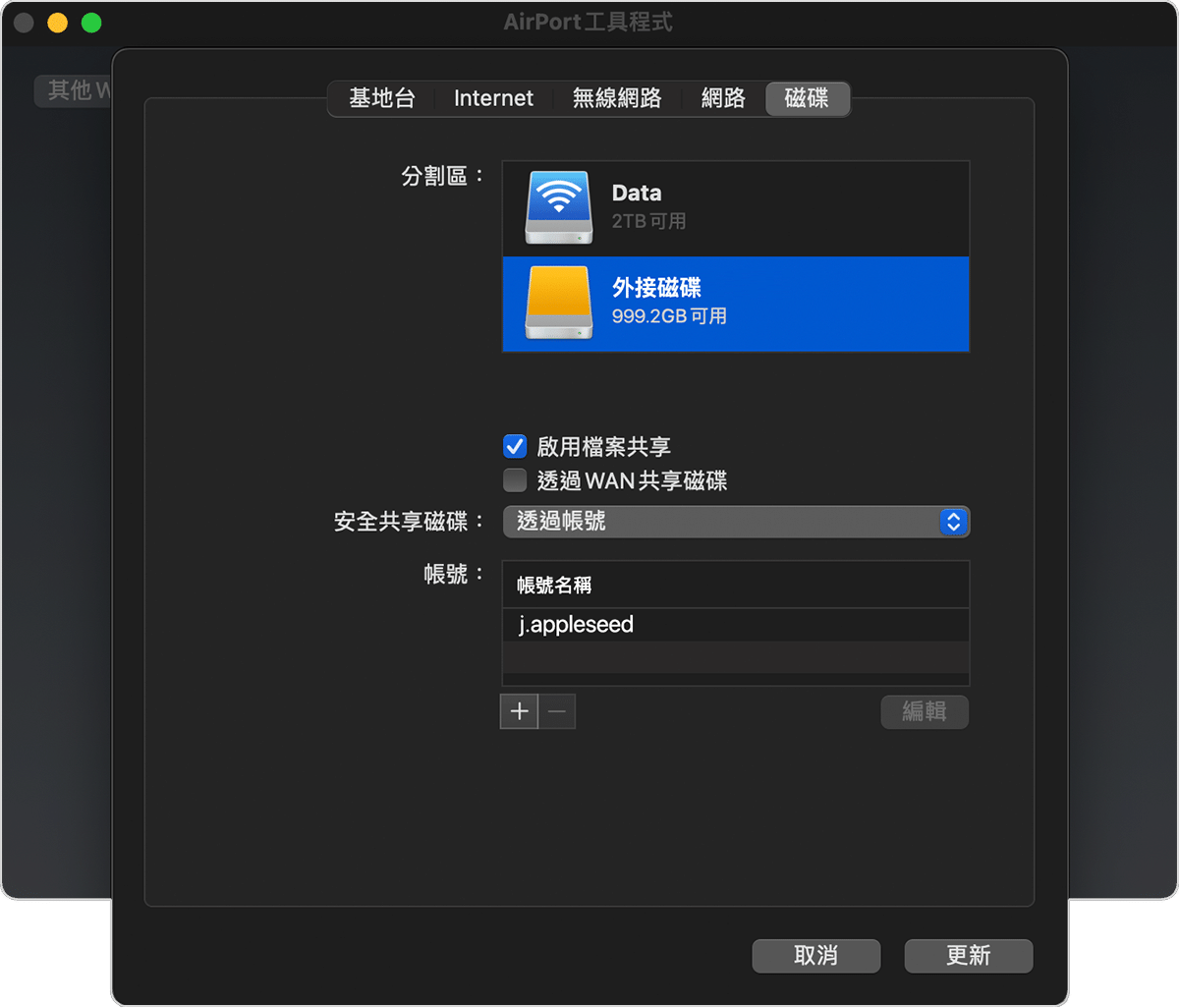Click the blue up-down arrows on the dropdown
Viewport: 1179px width, 1008px height.
click(952, 522)
